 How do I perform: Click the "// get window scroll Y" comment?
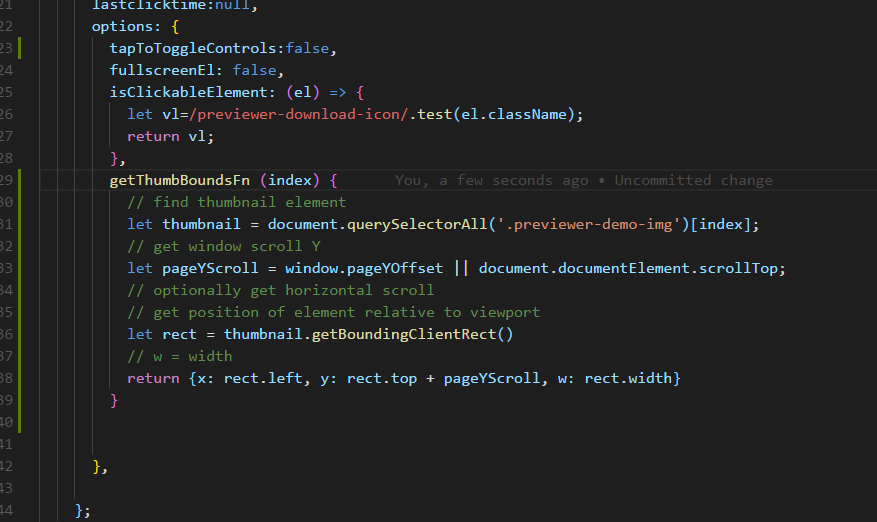pos(224,246)
